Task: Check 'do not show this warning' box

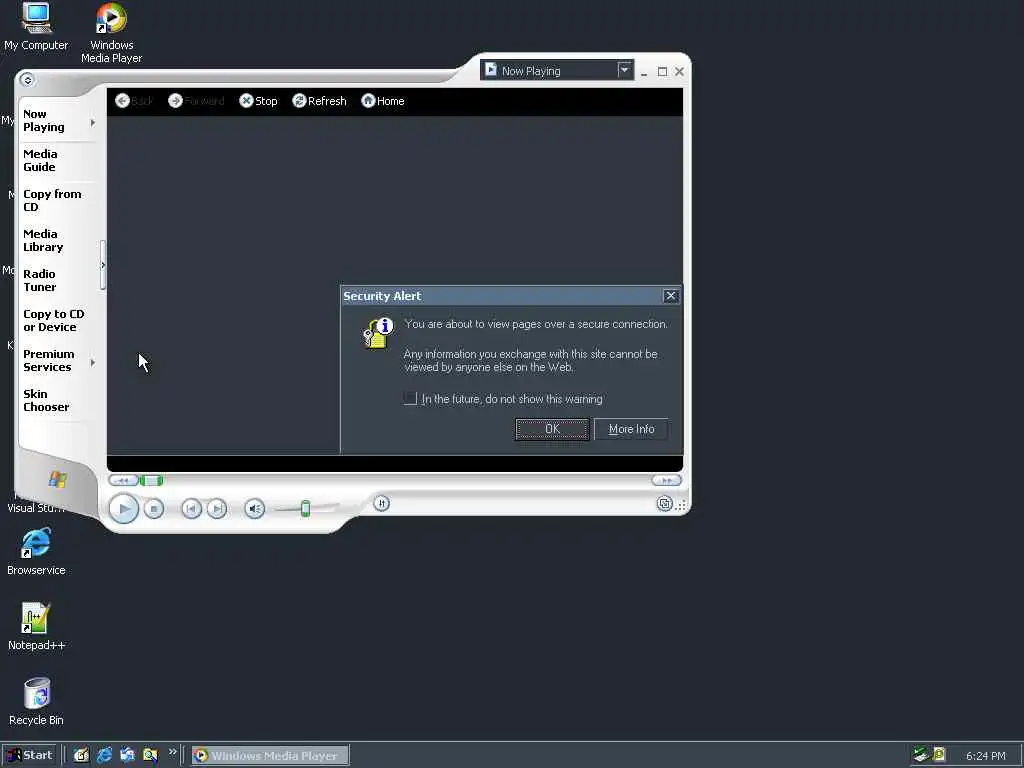Action: 410,398
